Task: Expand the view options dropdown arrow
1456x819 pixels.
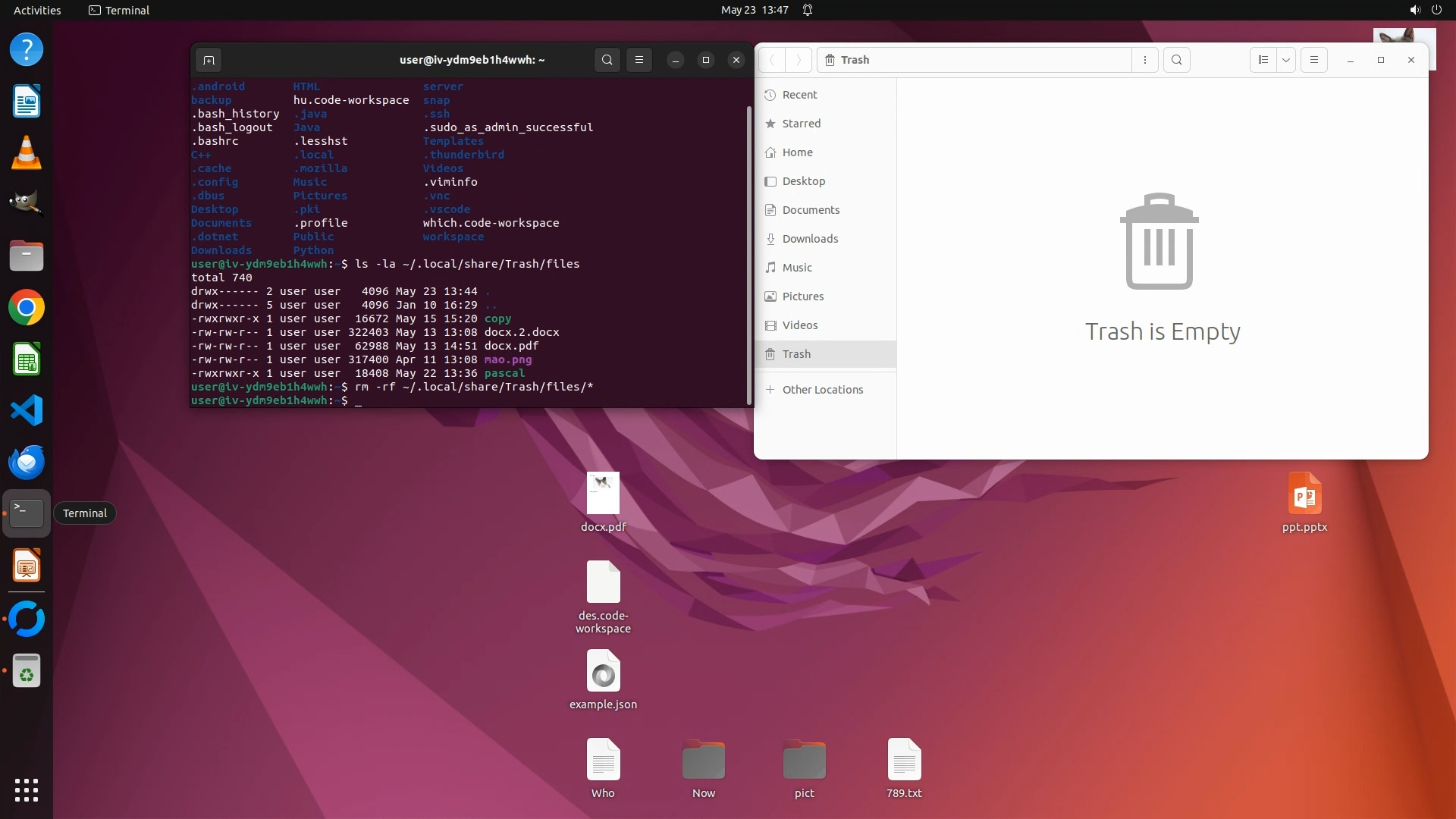Action: (1286, 60)
